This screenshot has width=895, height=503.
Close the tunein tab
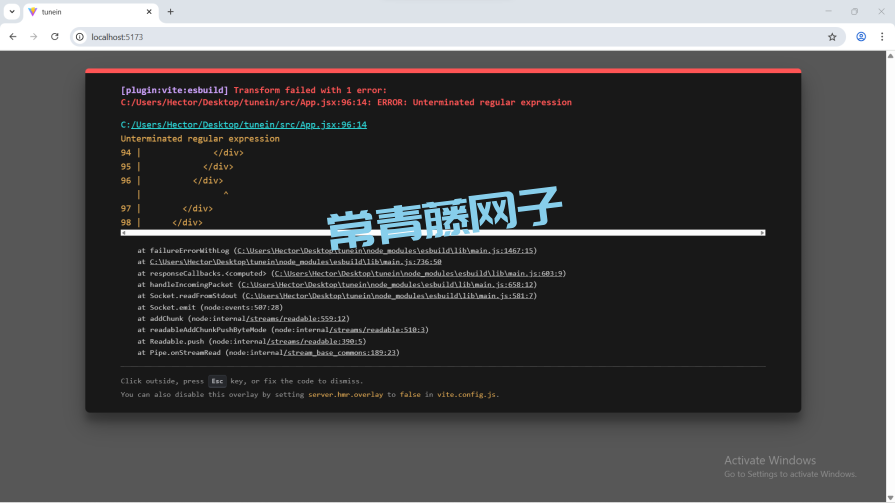pyautogui.click(x=149, y=12)
